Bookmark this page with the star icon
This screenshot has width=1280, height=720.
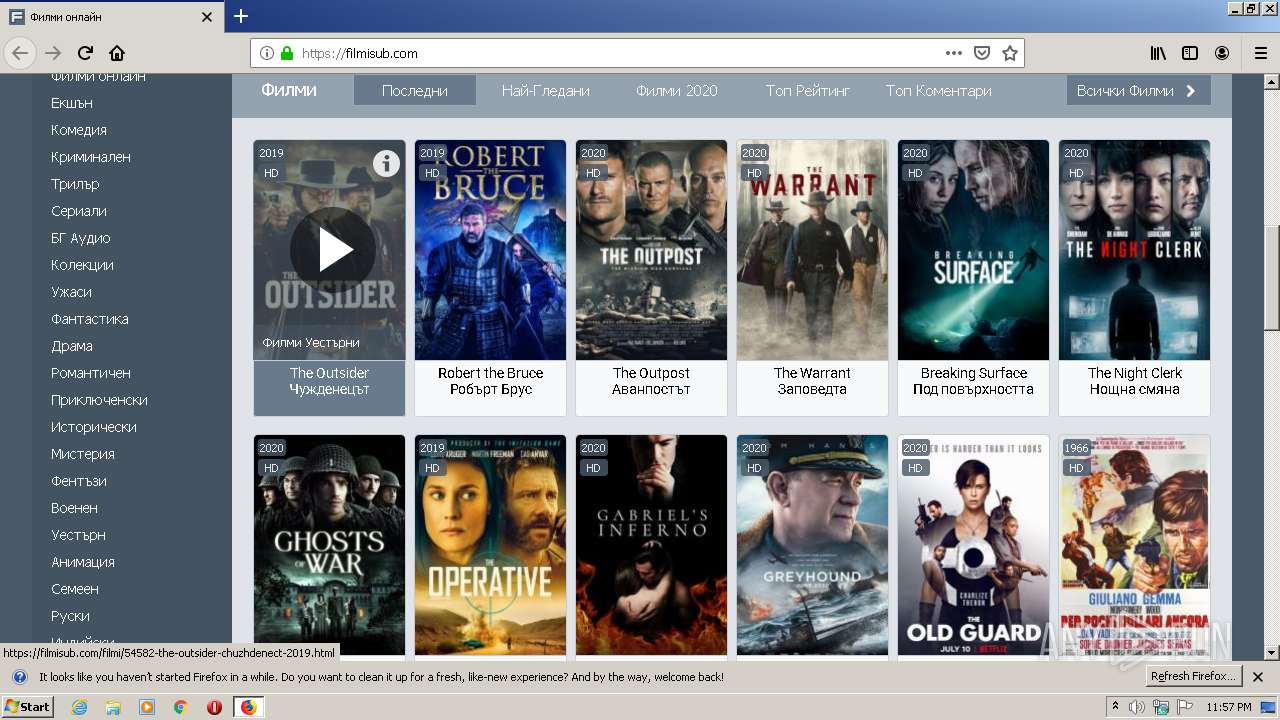pyautogui.click(x=1010, y=53)
